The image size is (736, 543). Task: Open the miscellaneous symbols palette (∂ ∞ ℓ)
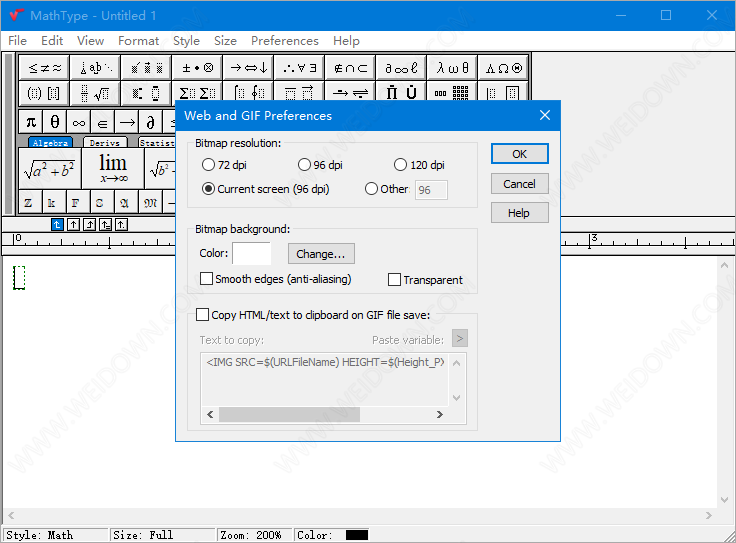(401, 68)
